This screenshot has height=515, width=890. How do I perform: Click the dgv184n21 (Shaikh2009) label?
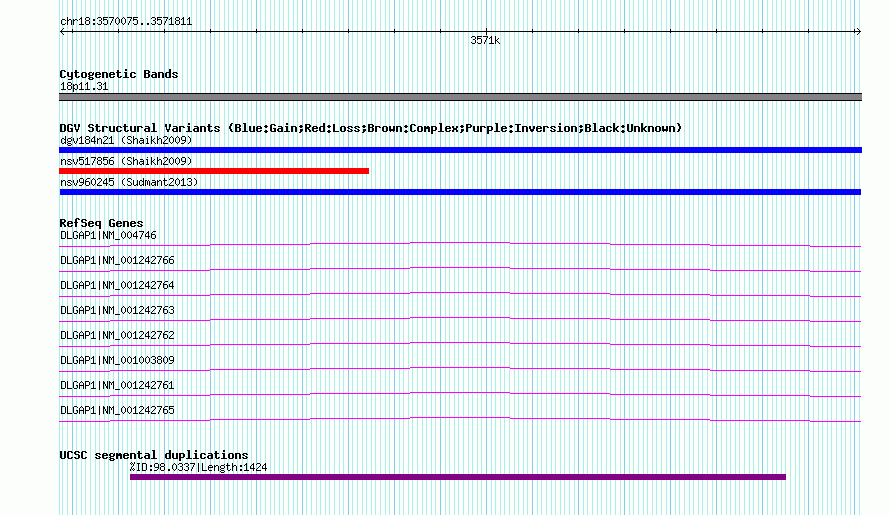[x=126, y=140]
